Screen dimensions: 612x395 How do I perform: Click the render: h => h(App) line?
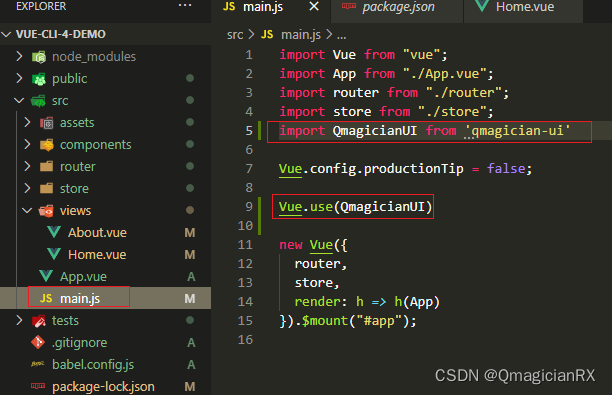click(x=367, y=302)
